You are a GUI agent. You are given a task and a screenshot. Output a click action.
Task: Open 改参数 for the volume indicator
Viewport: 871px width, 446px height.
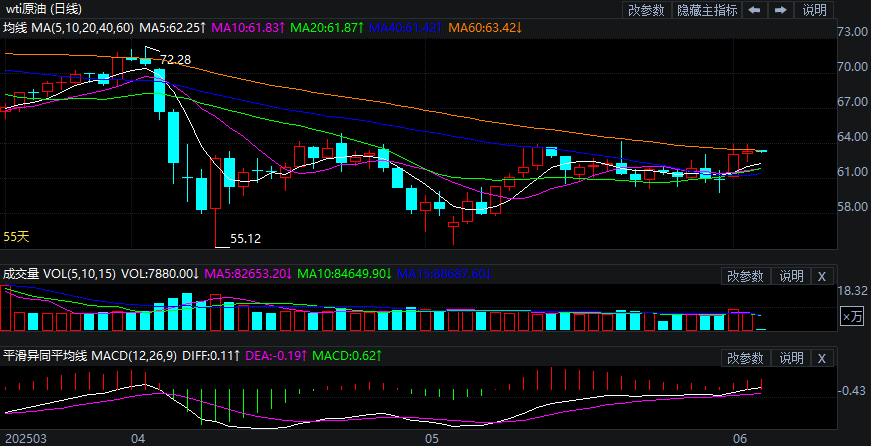[745, 276]
